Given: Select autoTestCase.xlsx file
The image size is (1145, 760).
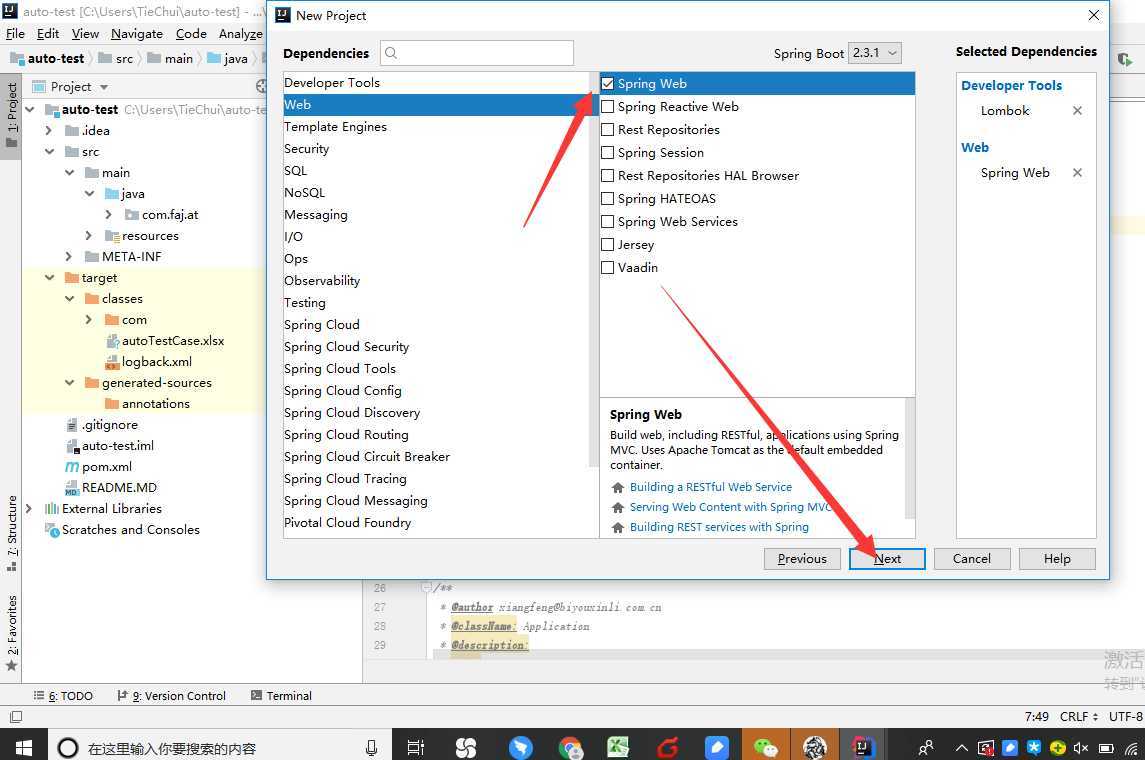Looking at the screenshot, I should pyautogui.click(x=165, y=341).
